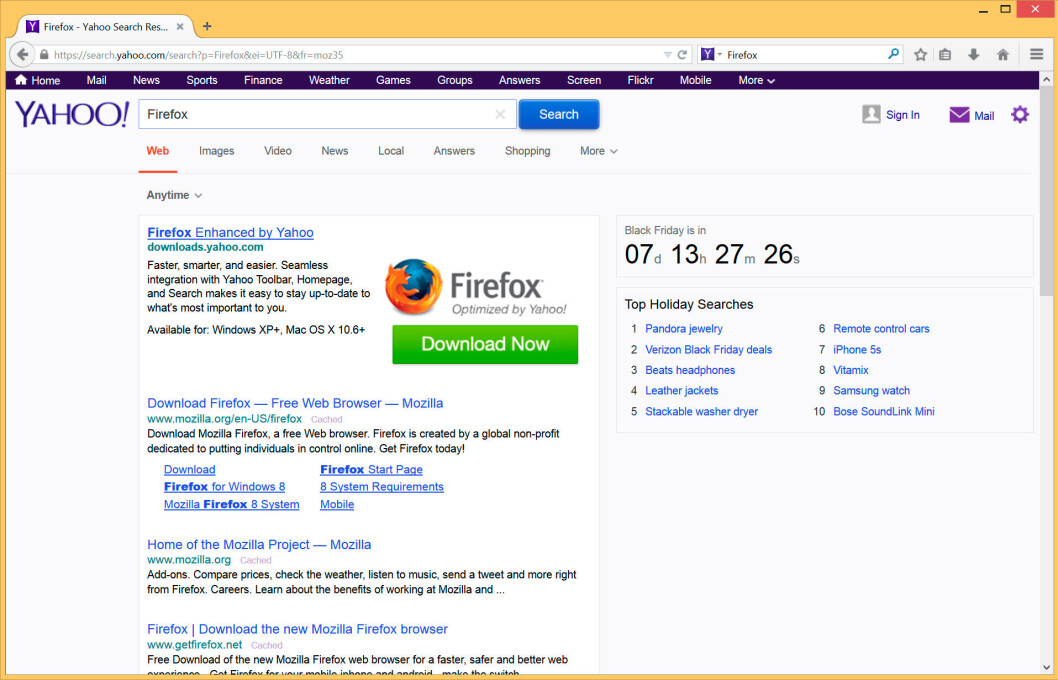Click the Yahoo search engine icon in search bar

(707, 54)
